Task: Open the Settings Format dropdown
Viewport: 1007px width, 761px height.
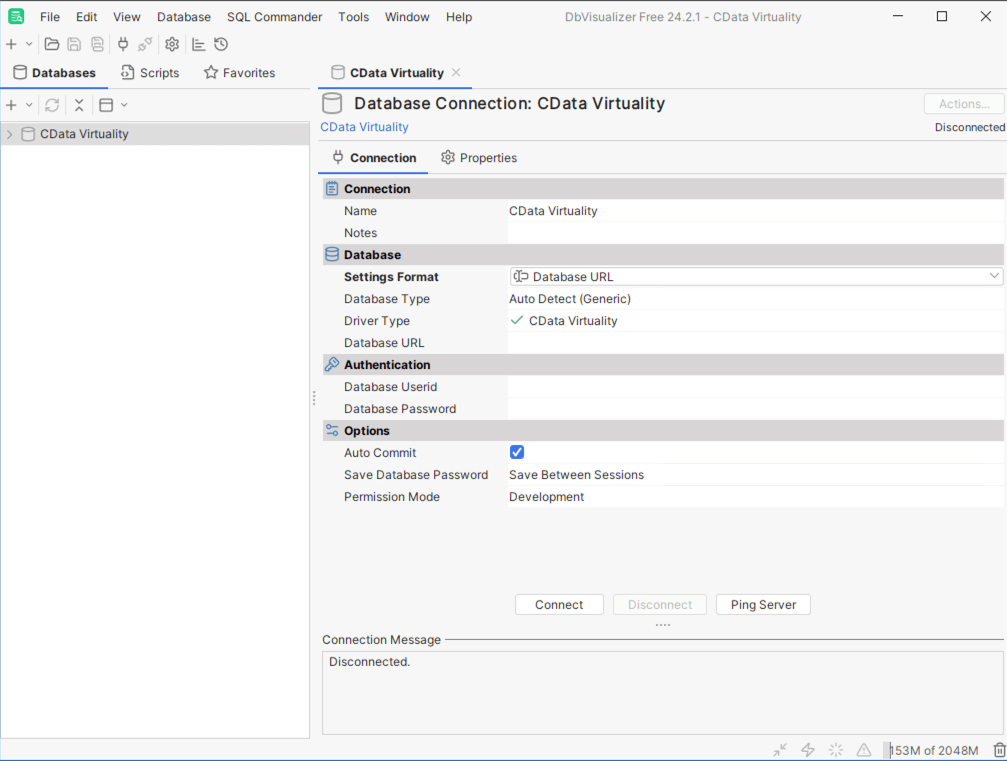Action: coord(755,277)
